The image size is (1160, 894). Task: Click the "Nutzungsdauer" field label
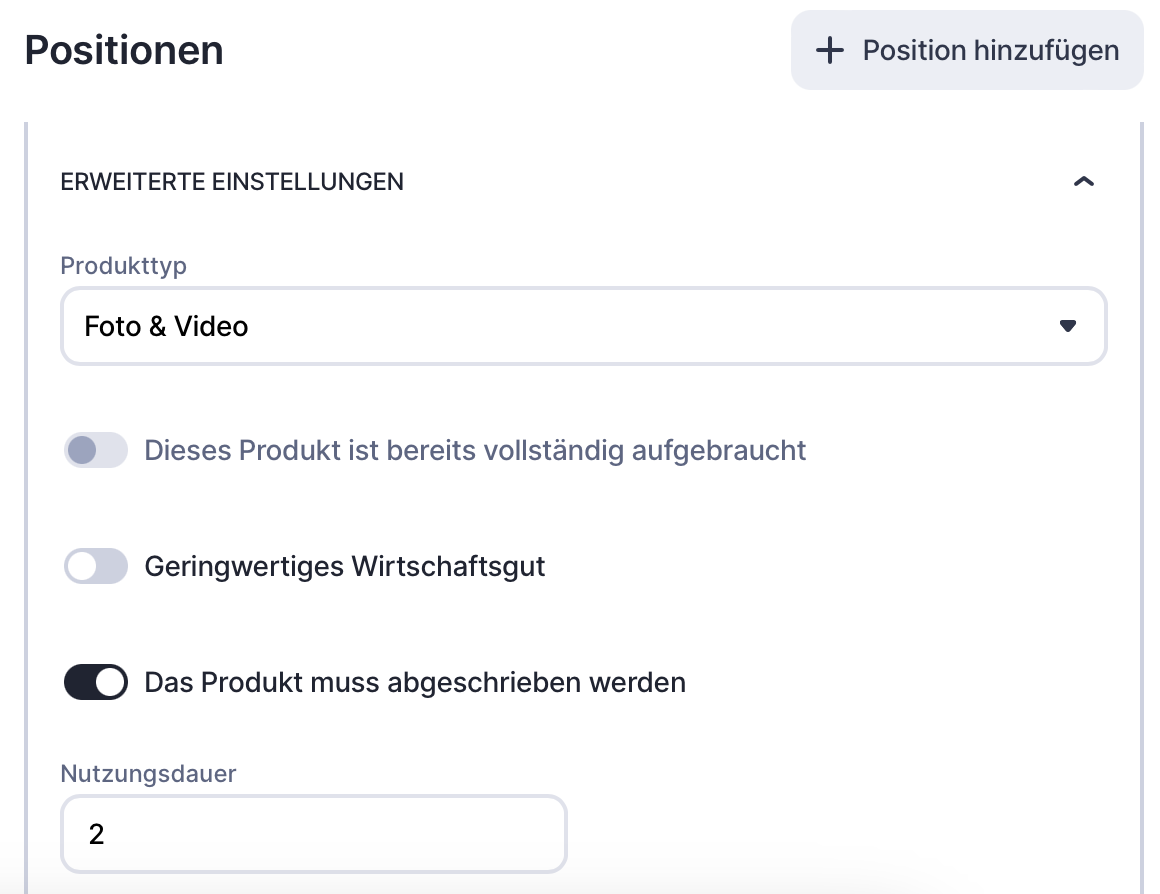pyautogui.click(x=148, y=773)
